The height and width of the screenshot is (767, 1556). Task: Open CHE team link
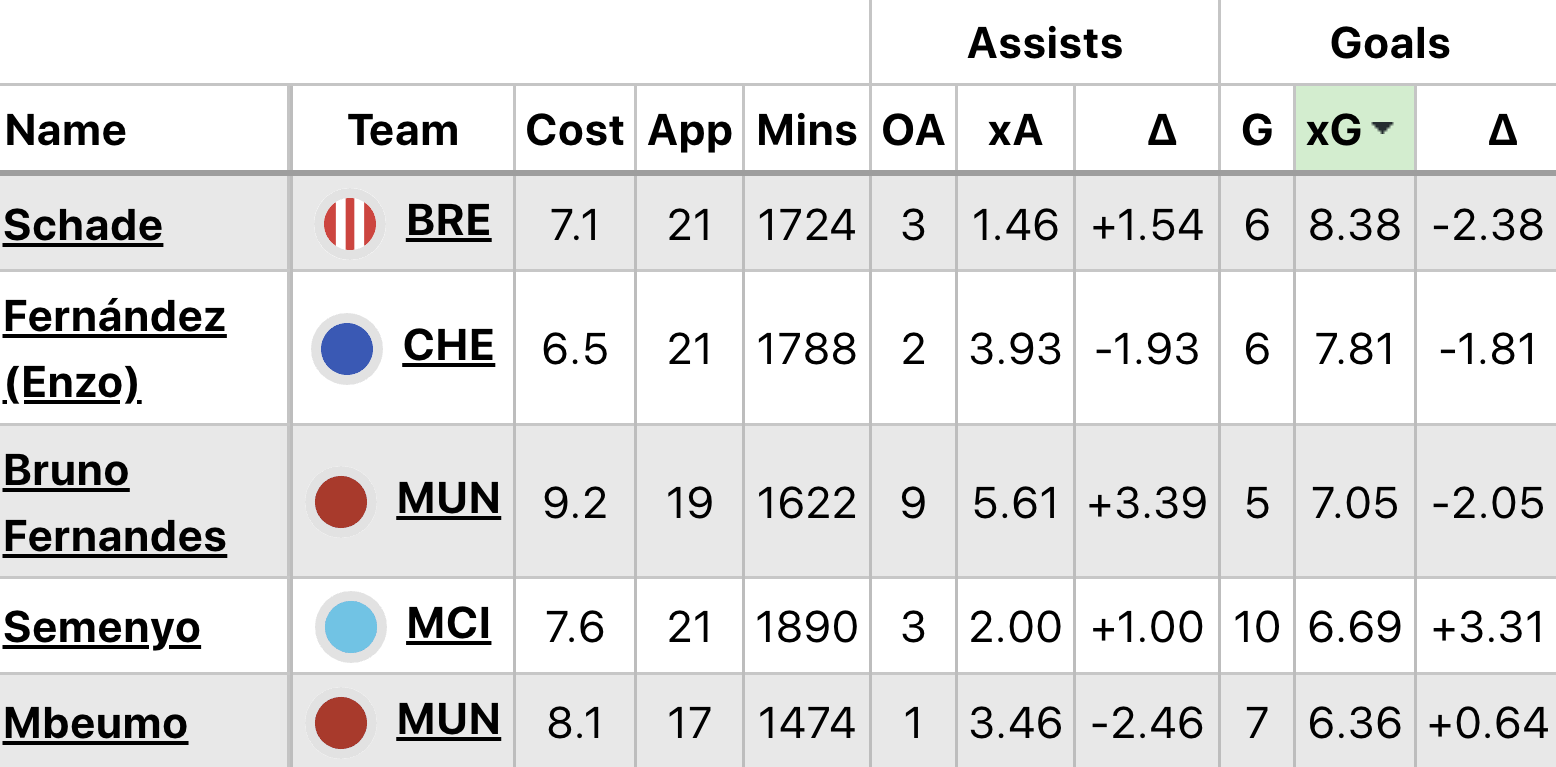point(449,346)
